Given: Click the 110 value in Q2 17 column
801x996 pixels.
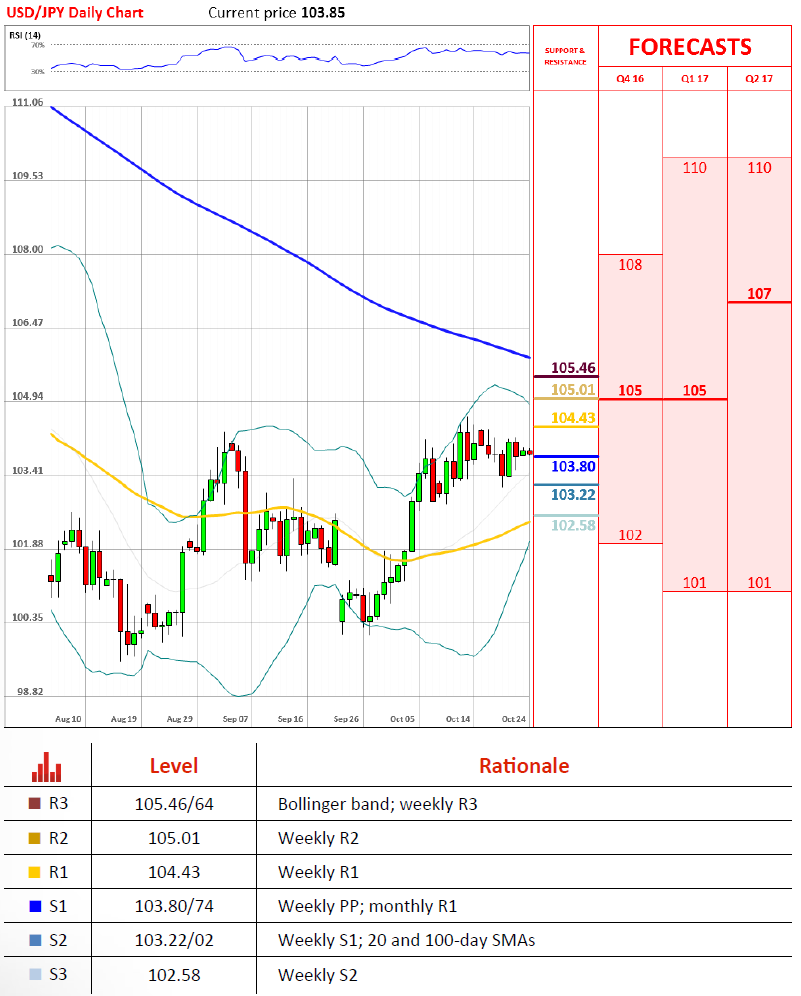Looking at the screenshot, I should click(759, 168).
